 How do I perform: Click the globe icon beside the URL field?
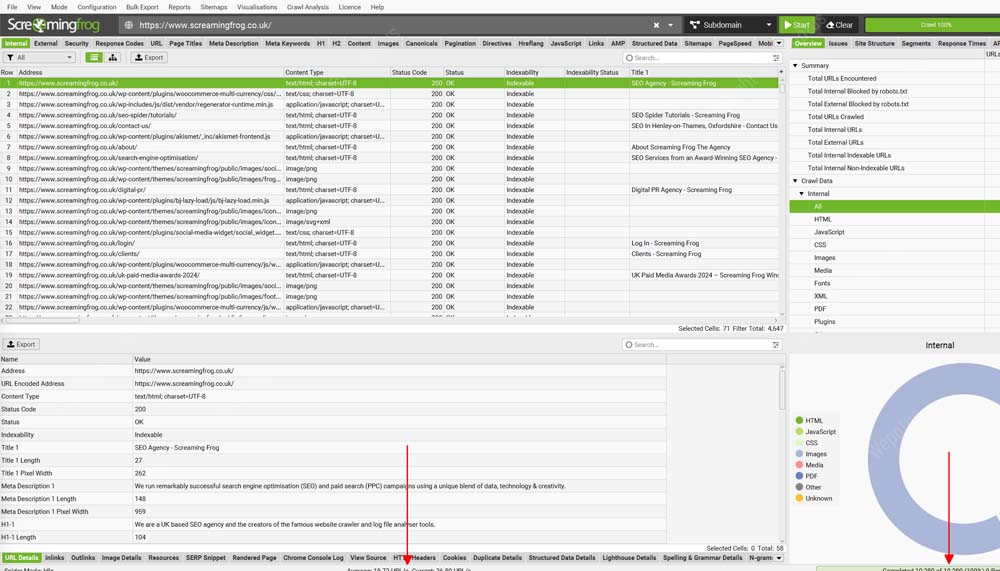coord(128,25)
